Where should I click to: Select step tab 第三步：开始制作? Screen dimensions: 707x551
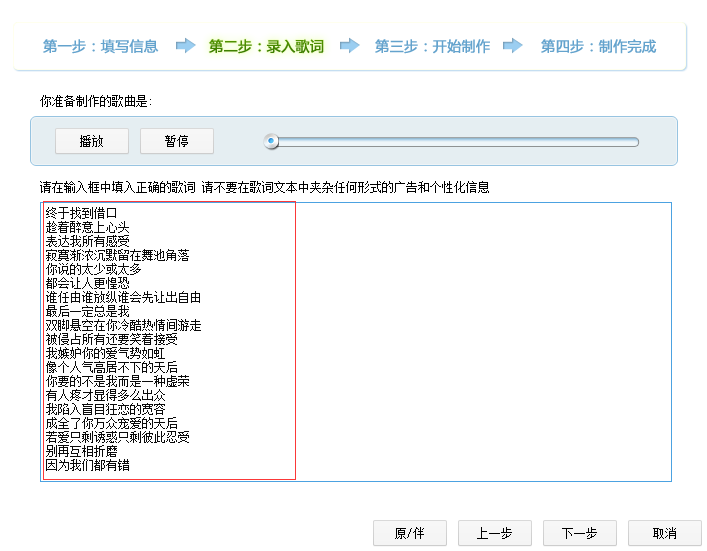(432, 46)
